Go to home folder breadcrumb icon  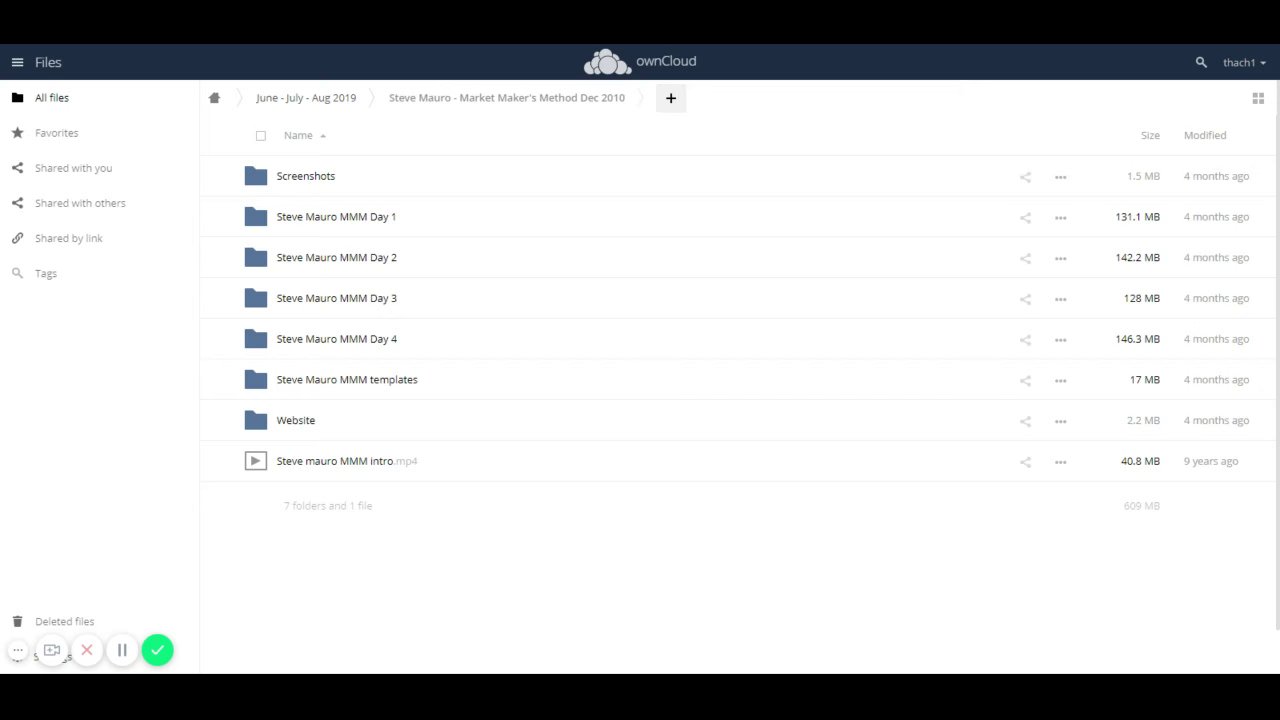tap(214, 98)
